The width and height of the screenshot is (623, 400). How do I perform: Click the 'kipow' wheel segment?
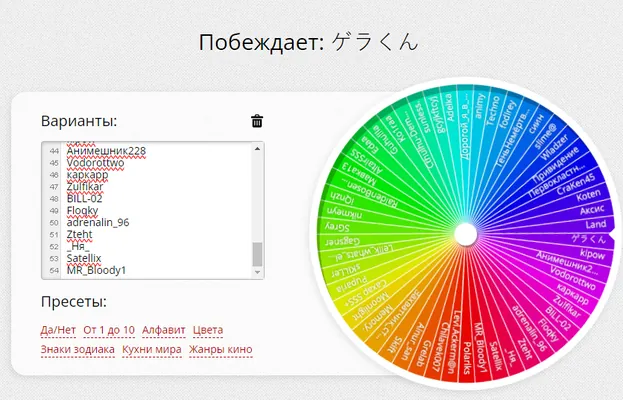pyautogui.click(x=592, y=253)
